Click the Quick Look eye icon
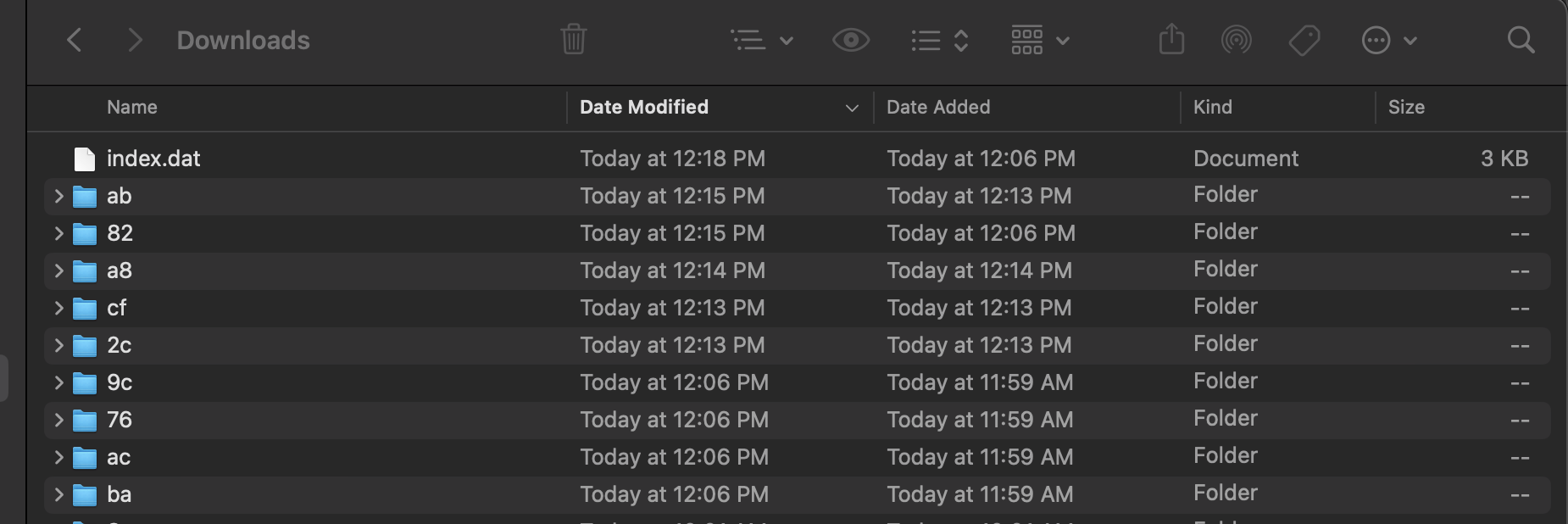Screen dimensions: 1568x524 pyautogui.click(x=850, y=40)
